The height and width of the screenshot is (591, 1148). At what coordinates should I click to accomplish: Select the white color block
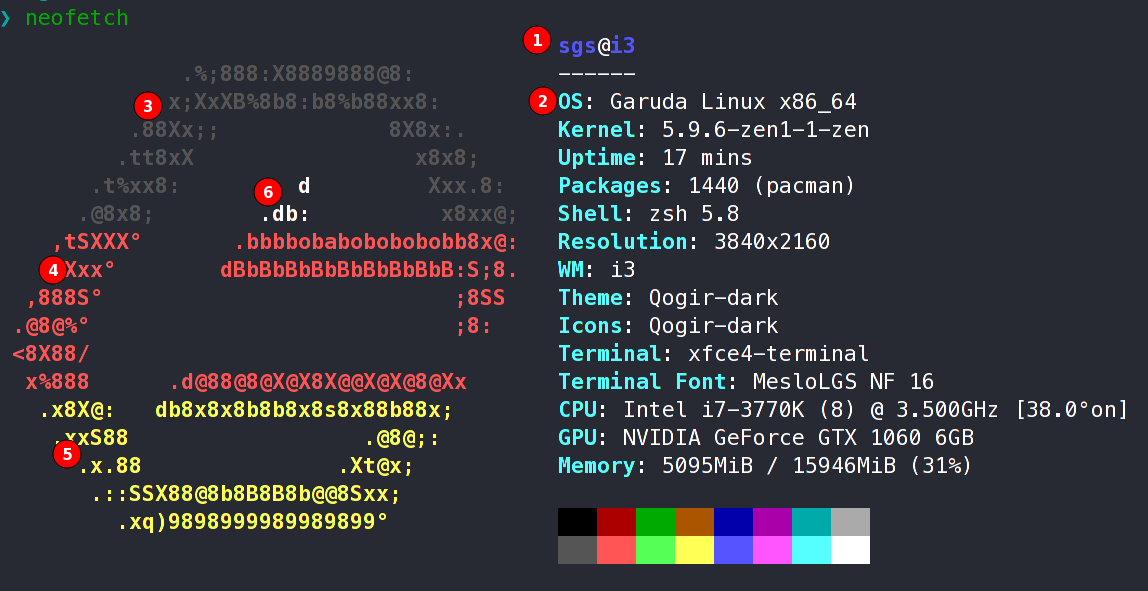[x=850, y=550]
